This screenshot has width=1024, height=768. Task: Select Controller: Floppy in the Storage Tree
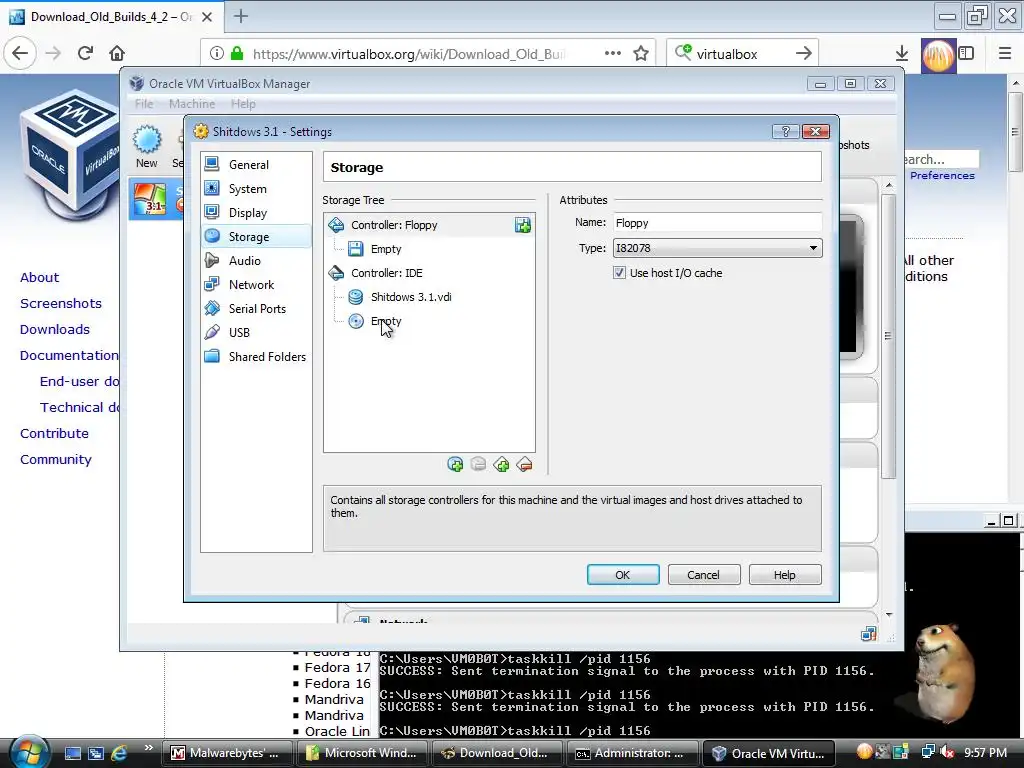(394, 225)
